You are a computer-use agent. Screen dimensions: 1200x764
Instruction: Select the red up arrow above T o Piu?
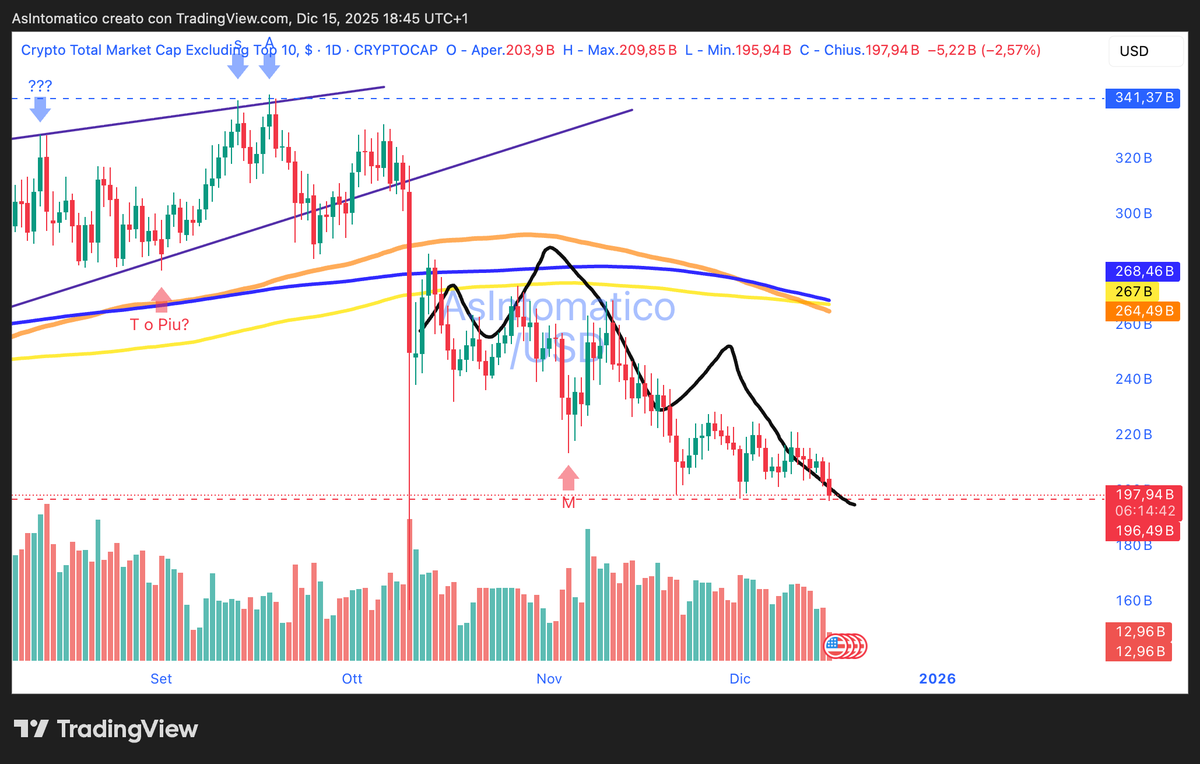pyautogui.click(x=161, y=300)
